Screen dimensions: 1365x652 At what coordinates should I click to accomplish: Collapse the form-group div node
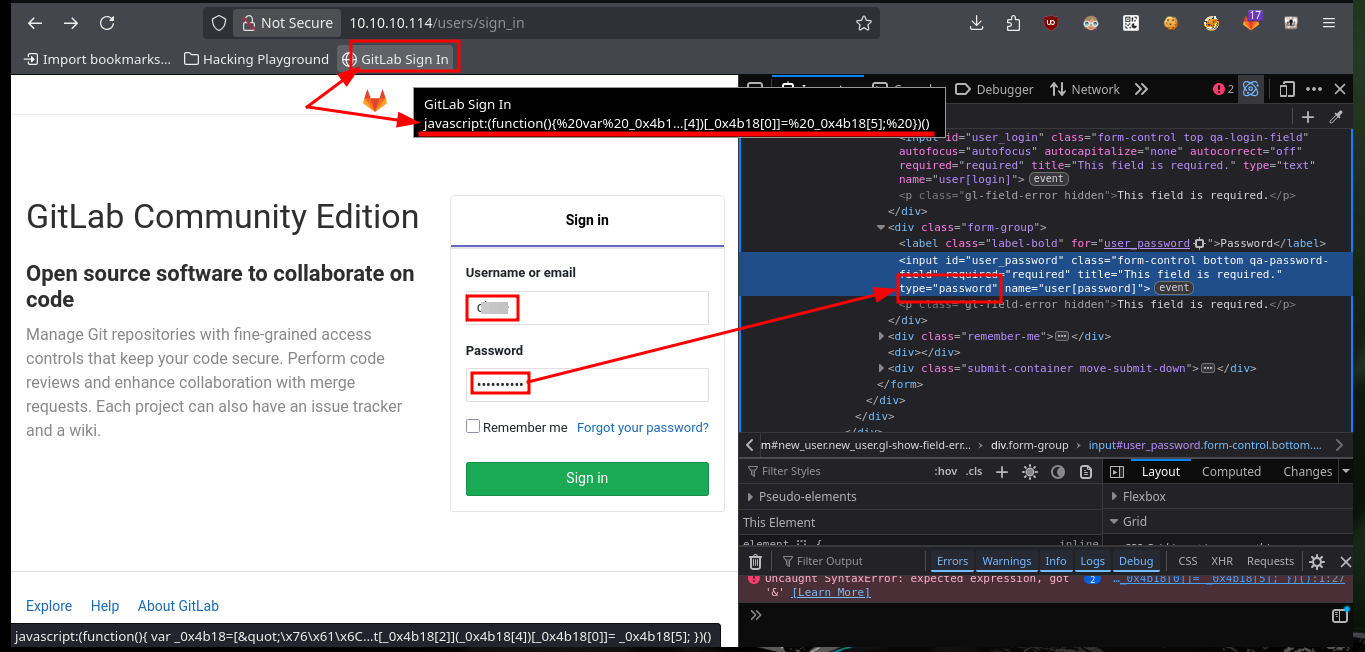881,228
